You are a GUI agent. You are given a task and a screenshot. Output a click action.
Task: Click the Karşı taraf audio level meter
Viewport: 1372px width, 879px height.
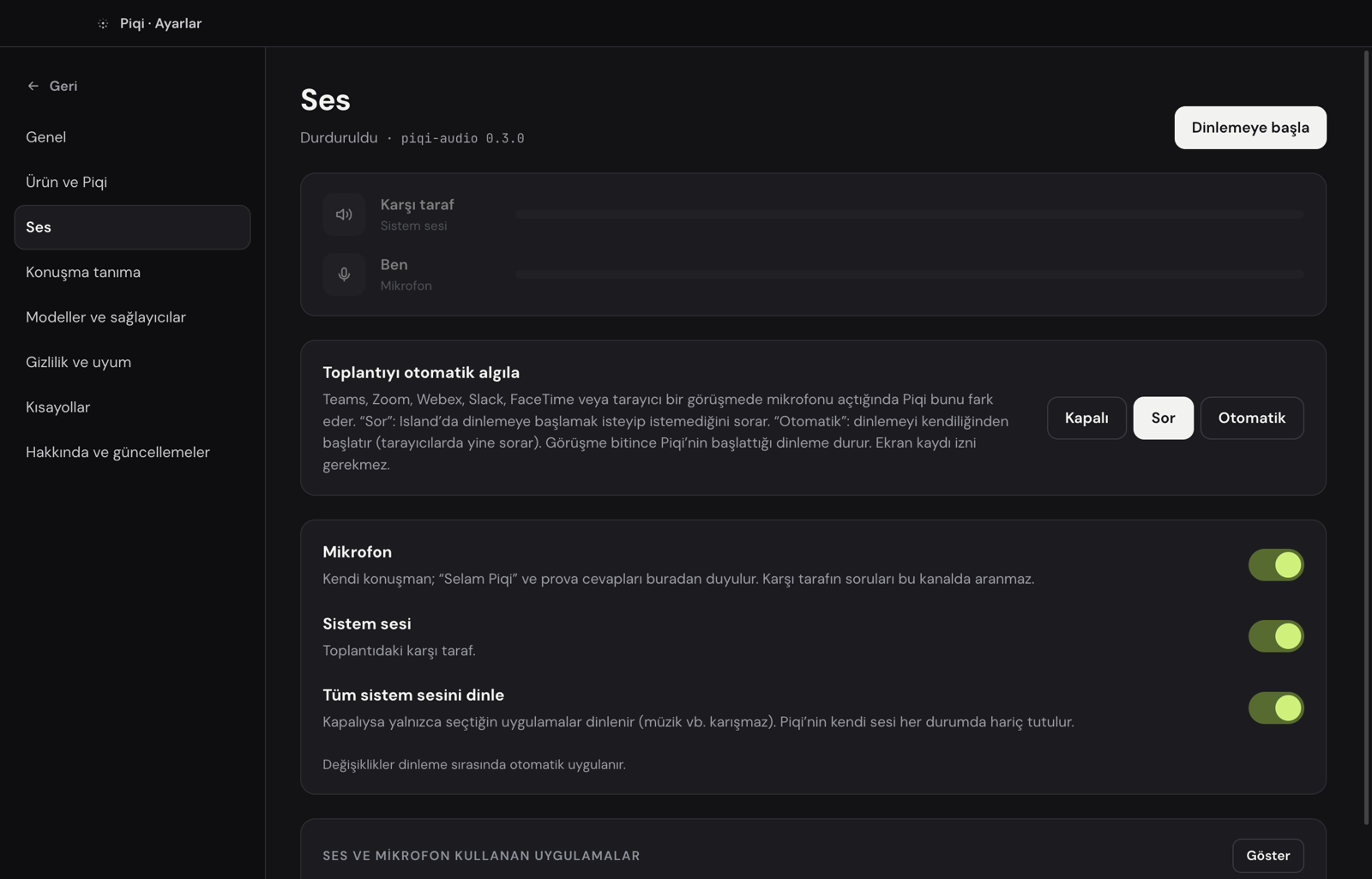pos(910,214)
